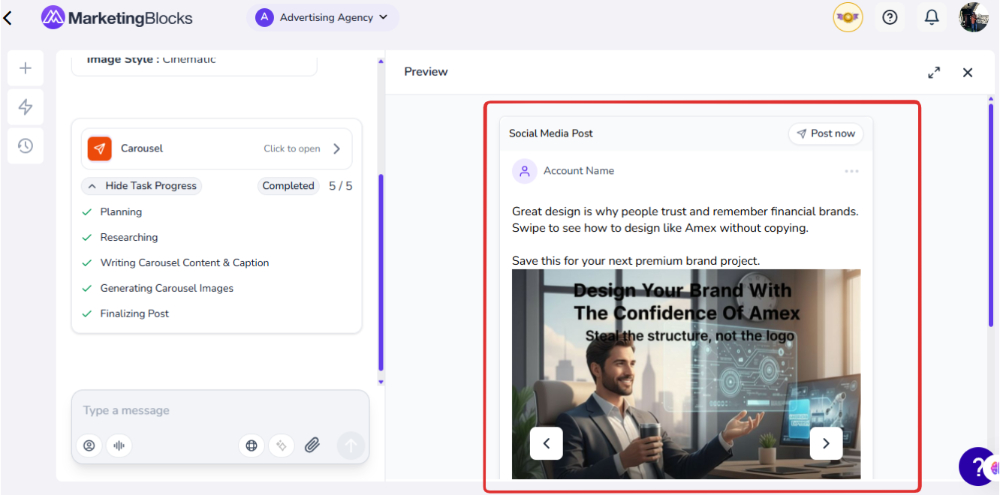
Task: Click the magic sparkle enhance icon
Action: pyautogui.click(x=282, y=446)
